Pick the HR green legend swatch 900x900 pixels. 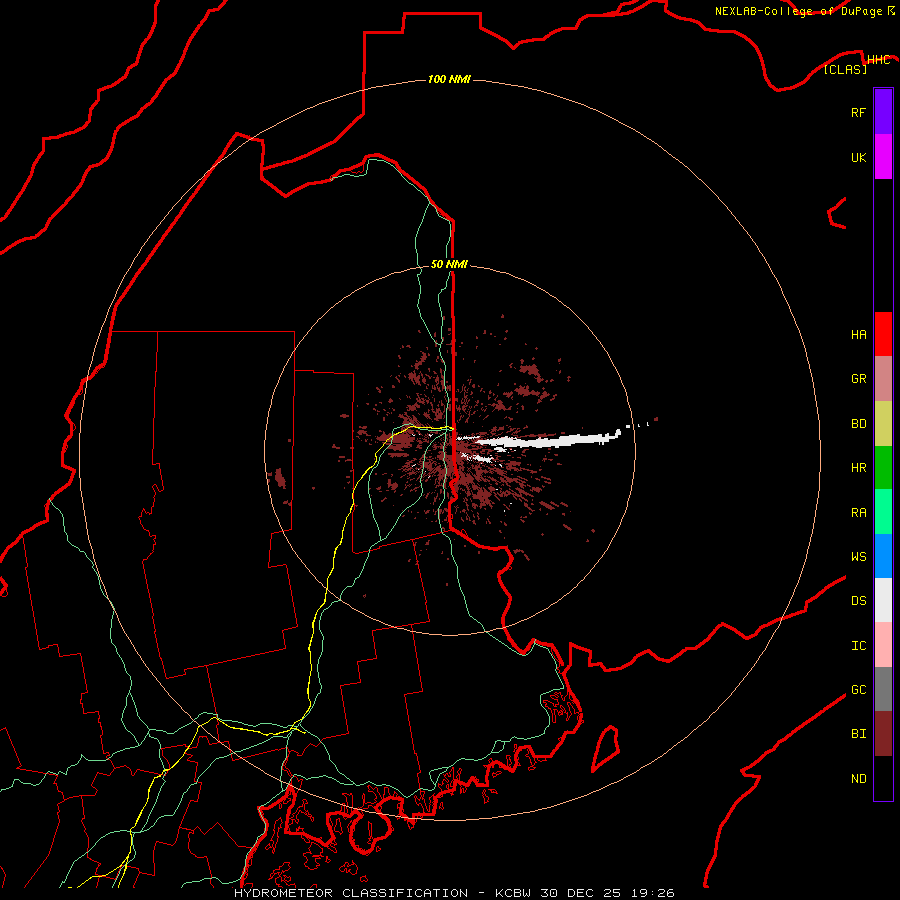pyautogui.click(x=883, y=468)
